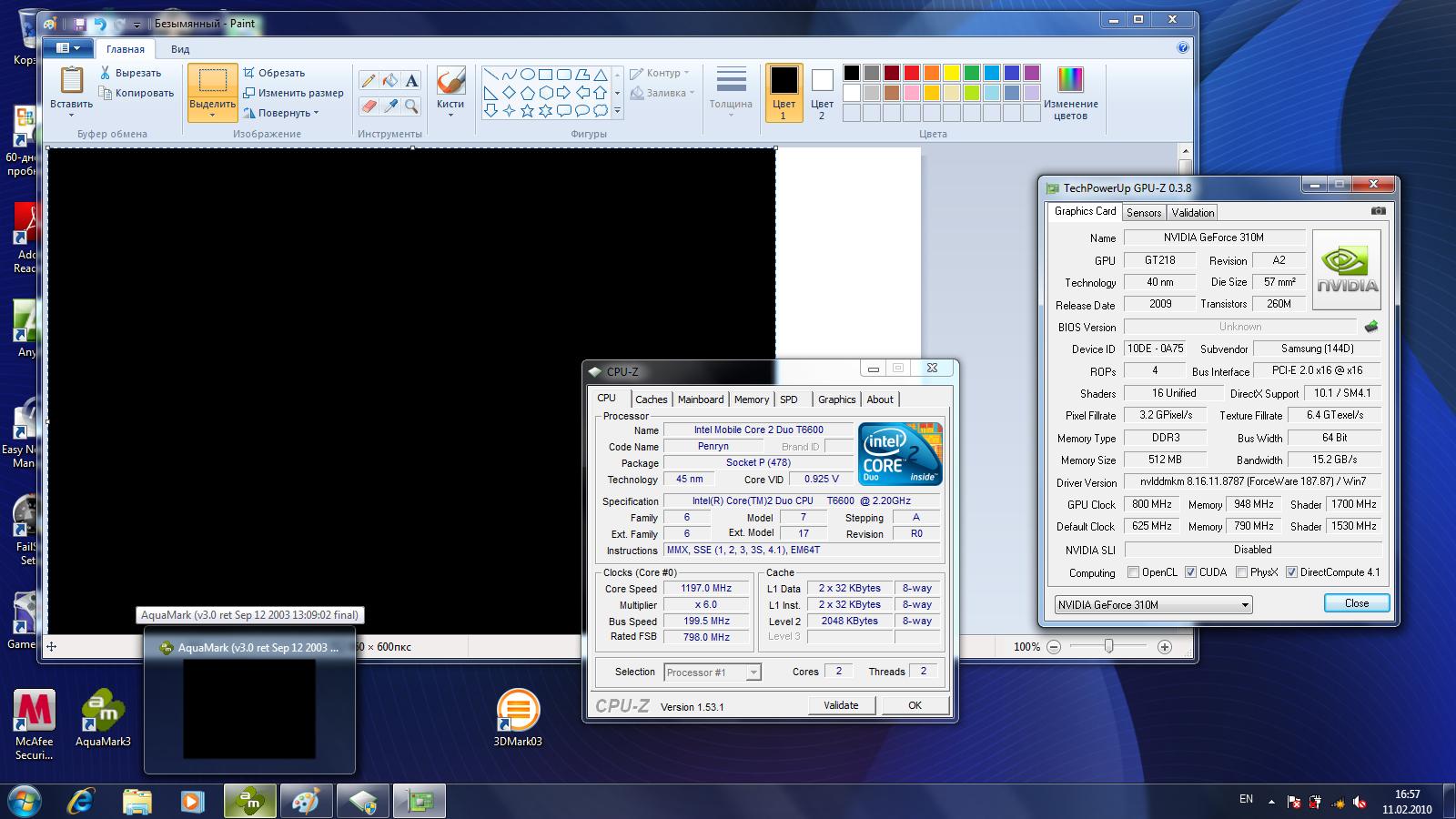Choose the right arrow shape
Screen dimensions: 1456x819
pos(563,93)
